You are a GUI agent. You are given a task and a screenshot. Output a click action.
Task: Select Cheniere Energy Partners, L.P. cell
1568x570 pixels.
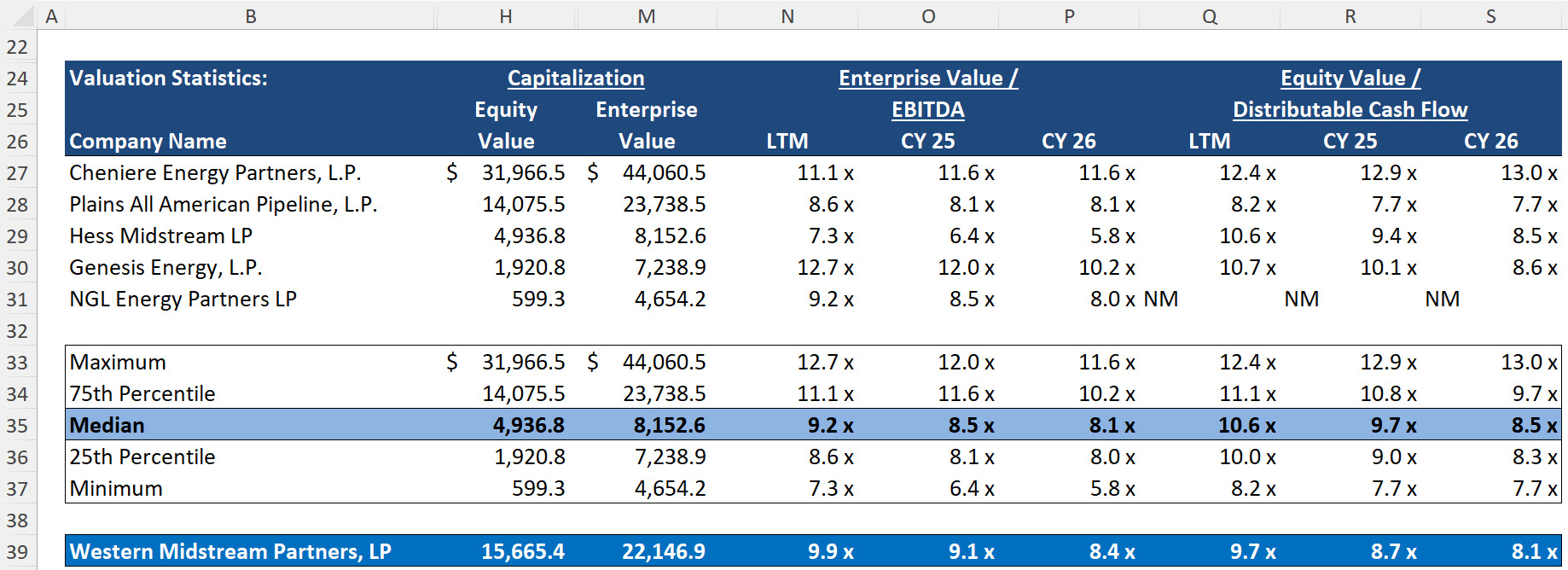[x=215, y=172]
